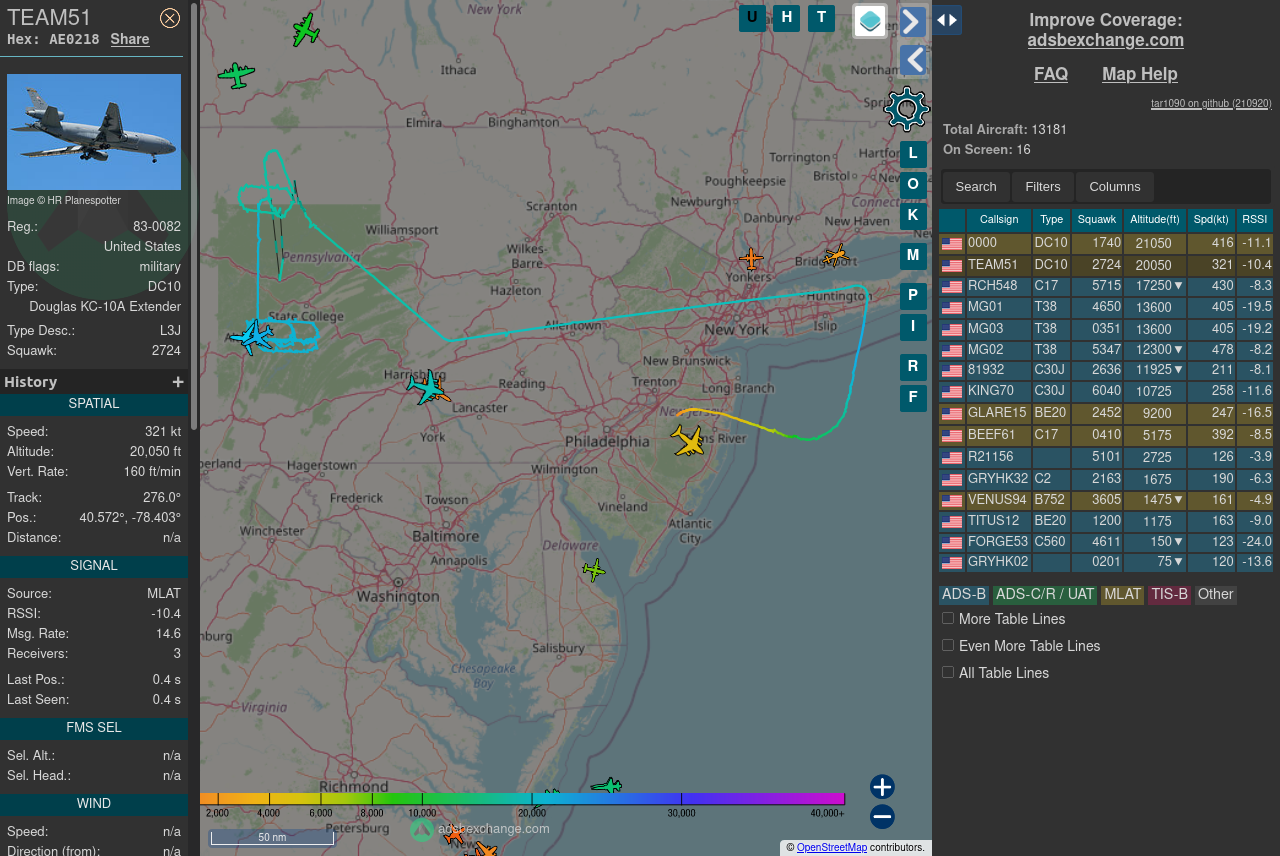Select the orange aircraft near Huntington

pyautogui.click(x=835, y=256)
